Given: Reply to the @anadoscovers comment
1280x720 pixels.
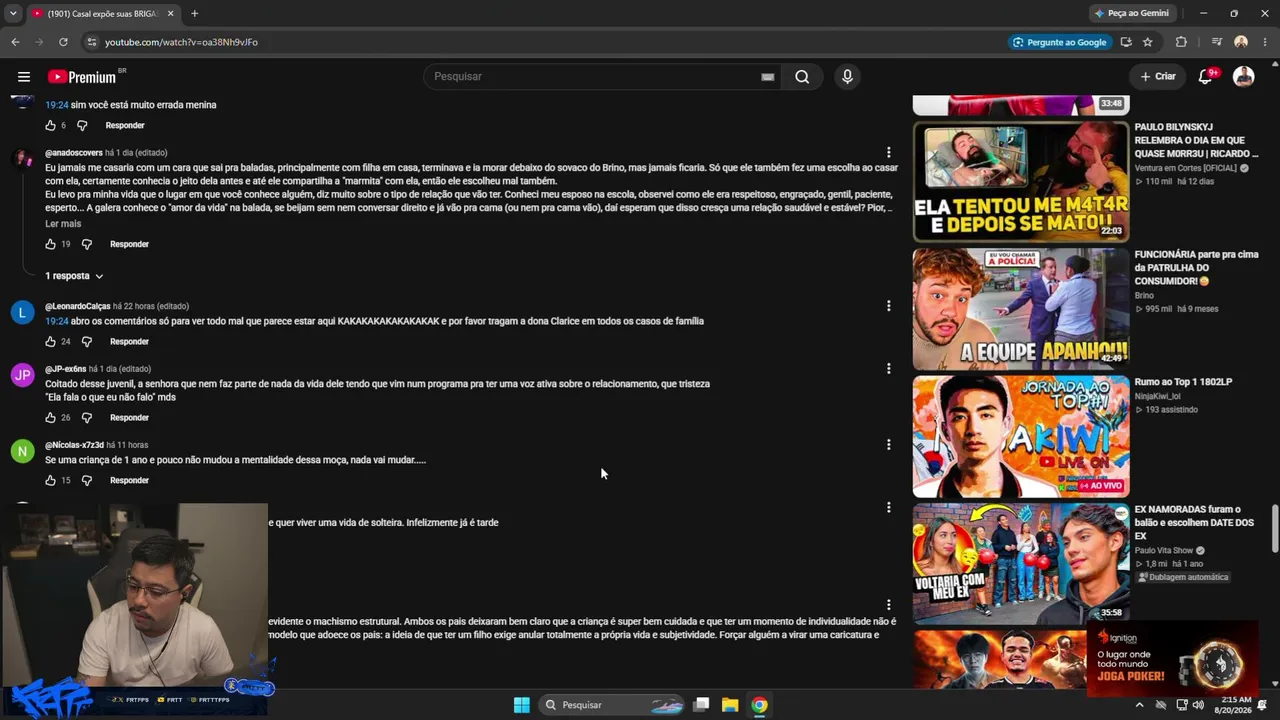Looking at the screenshot, I should 129,244.
